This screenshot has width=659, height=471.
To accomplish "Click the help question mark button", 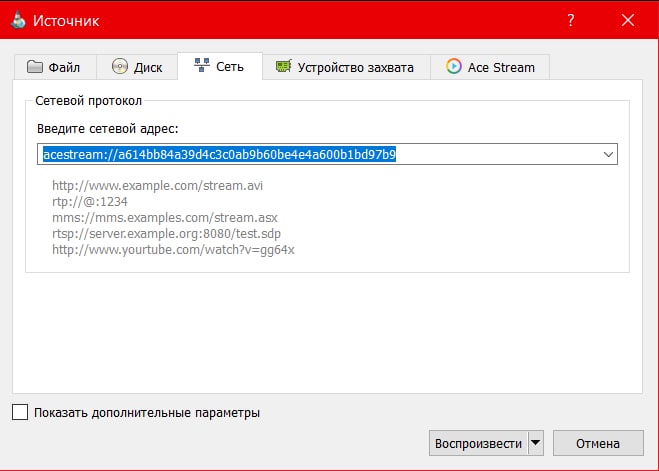I will click(570, 20).
